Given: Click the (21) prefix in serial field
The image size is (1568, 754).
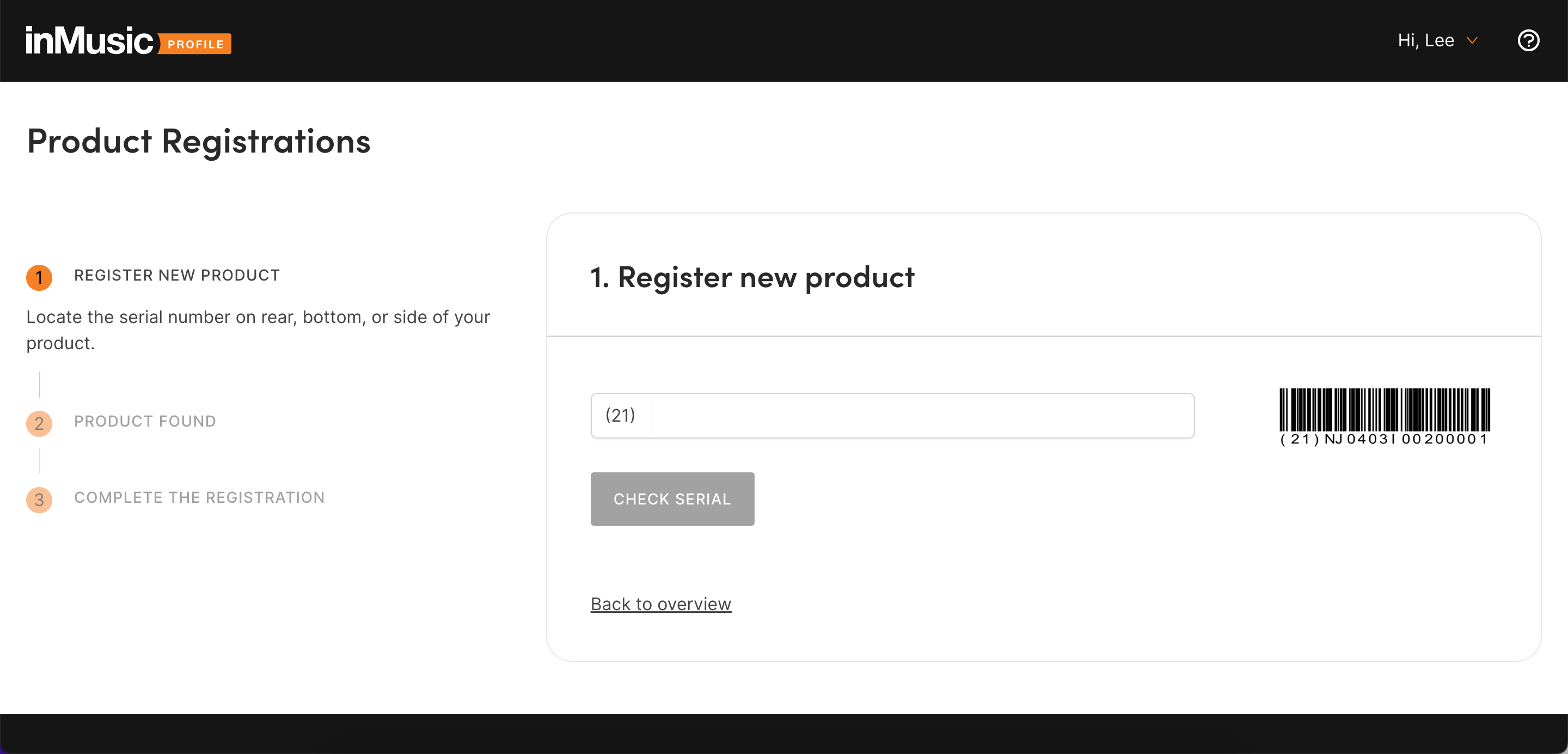Looking at the screenshot, I should pyautogui.click(x=620, y=415).
